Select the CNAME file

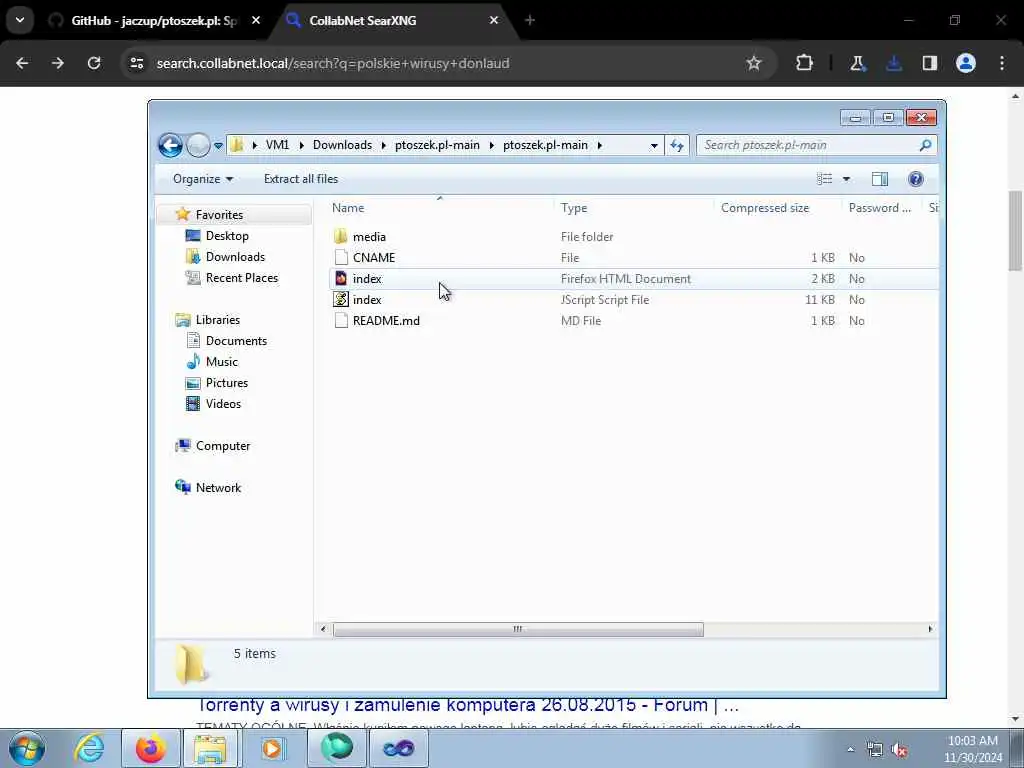(x=374, y=257)
